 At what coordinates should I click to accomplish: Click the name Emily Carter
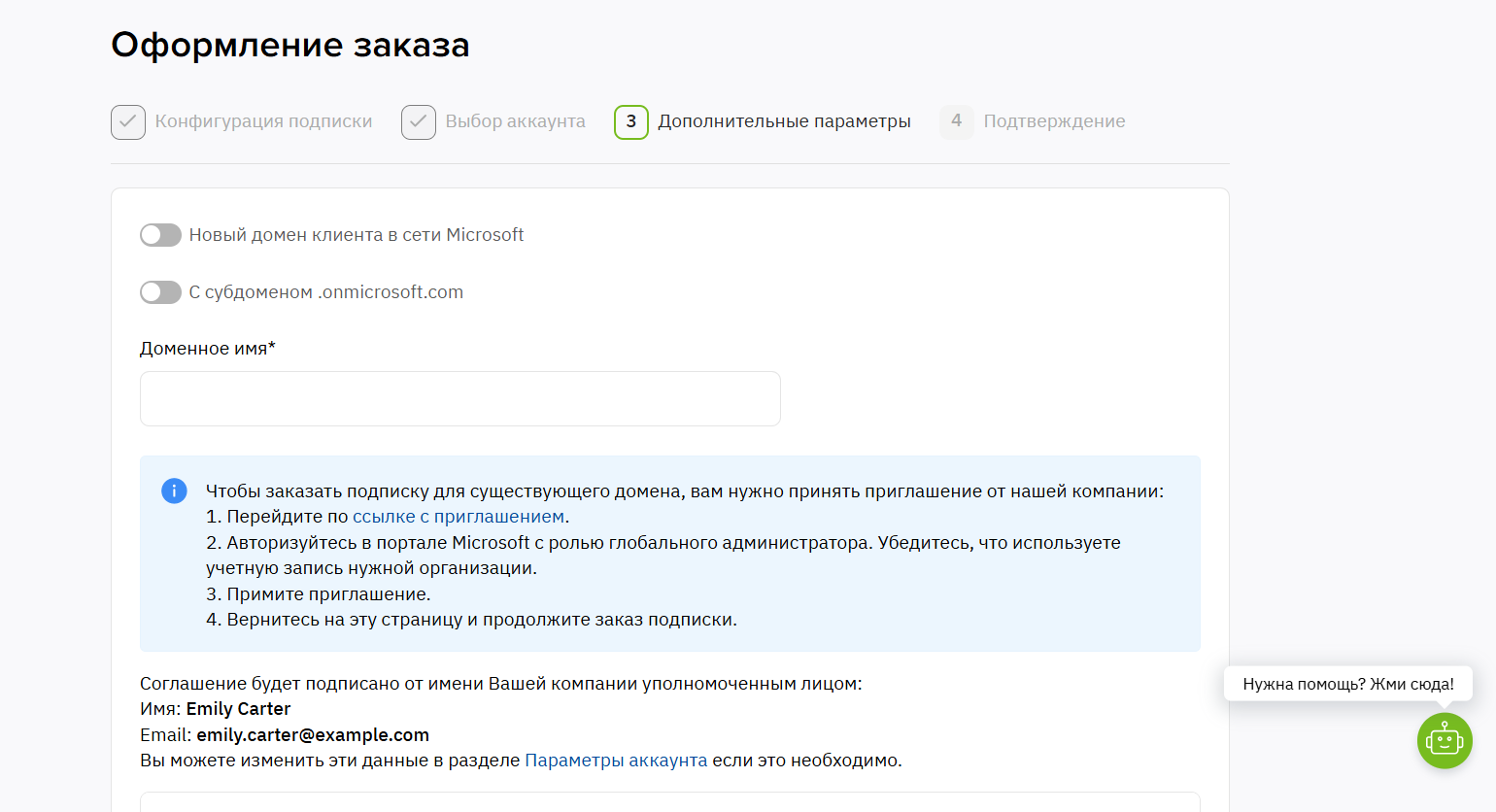pyautogui.click(x=238, y=709)
